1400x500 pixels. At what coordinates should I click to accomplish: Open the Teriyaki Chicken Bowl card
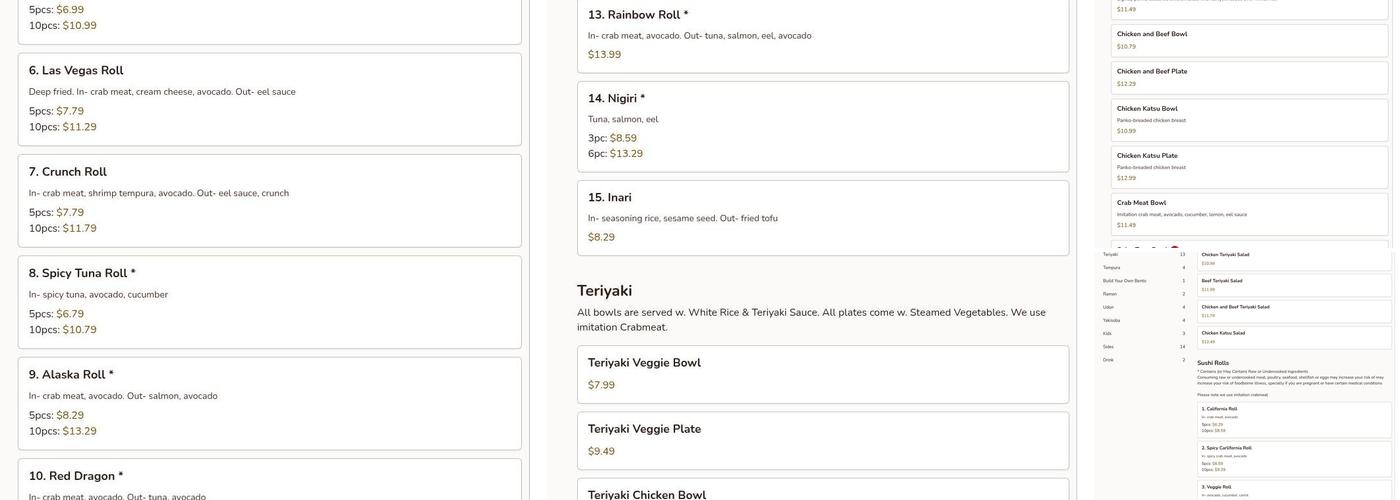pos(822,490)
